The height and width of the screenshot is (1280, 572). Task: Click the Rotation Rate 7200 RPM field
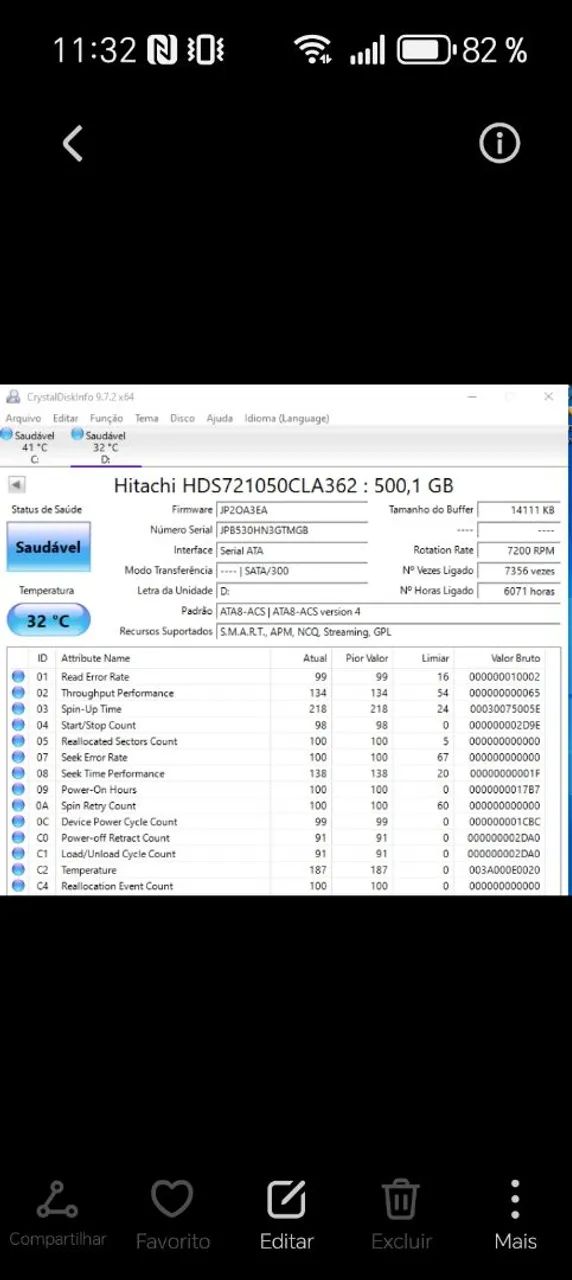(x=518, y=550)
